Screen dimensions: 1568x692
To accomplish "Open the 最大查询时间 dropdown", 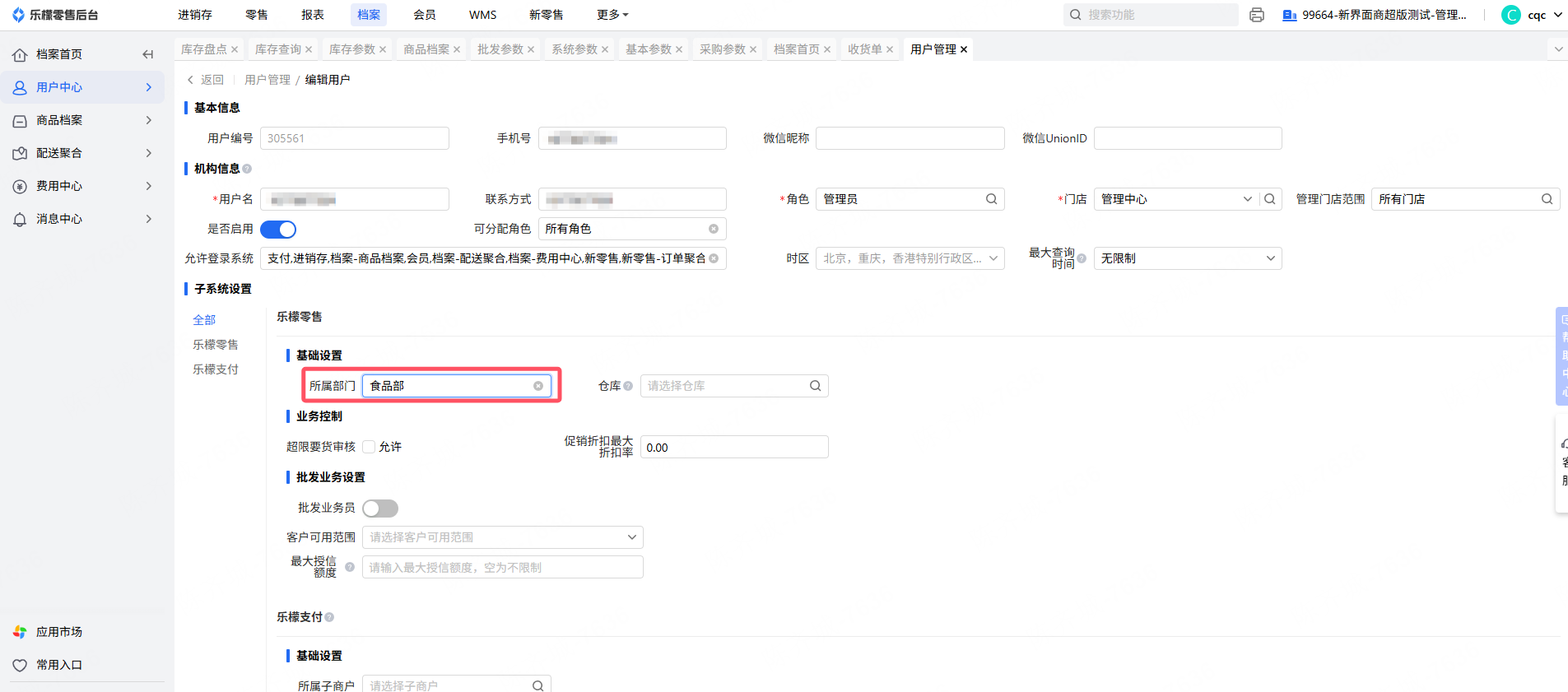I will [1188, 258].
